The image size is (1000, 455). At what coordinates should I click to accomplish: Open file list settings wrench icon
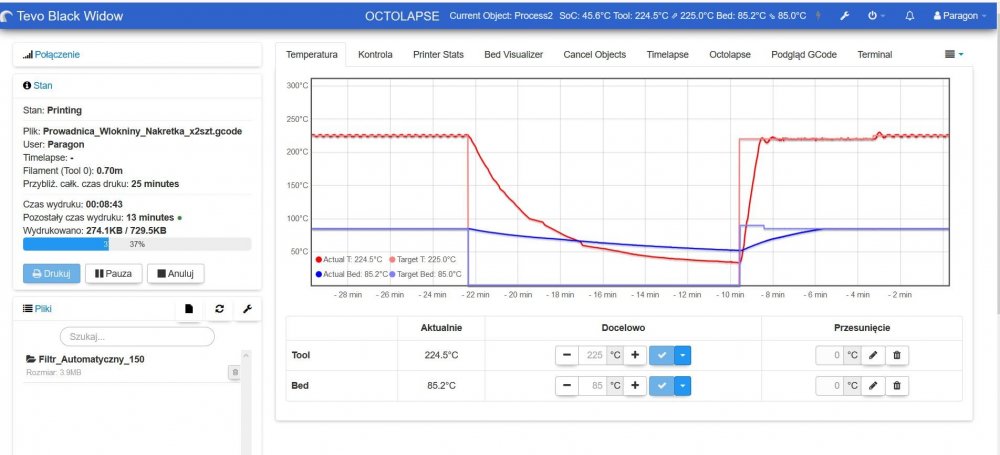[248, 310]
